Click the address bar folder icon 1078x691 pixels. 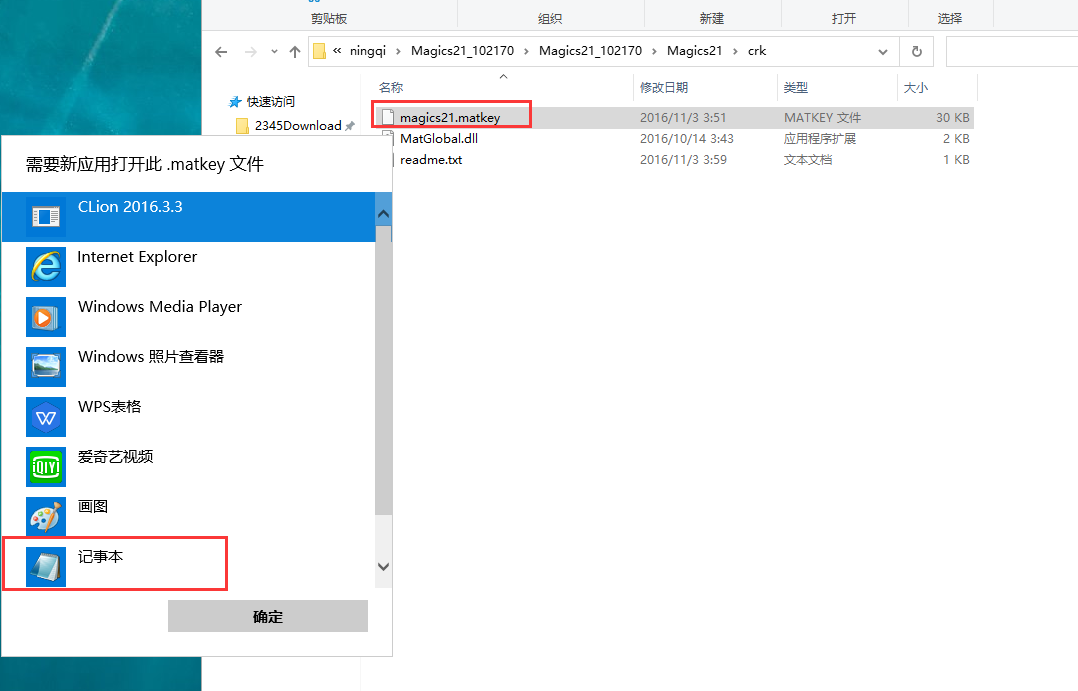[319, 51]
